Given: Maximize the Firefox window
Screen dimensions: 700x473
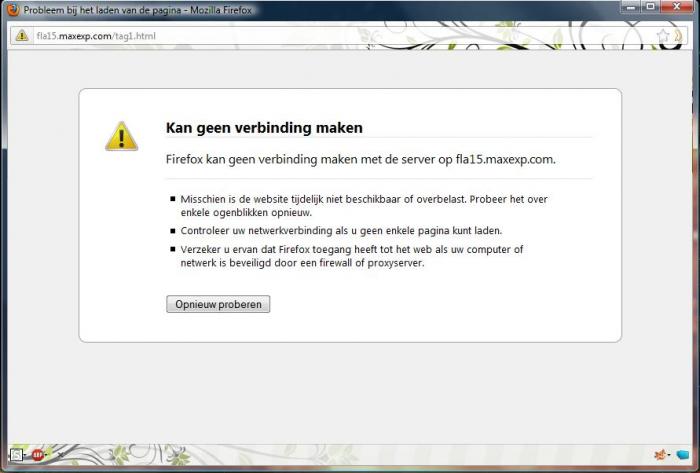Looking at the screenshot, I should (x=650, y=7).
